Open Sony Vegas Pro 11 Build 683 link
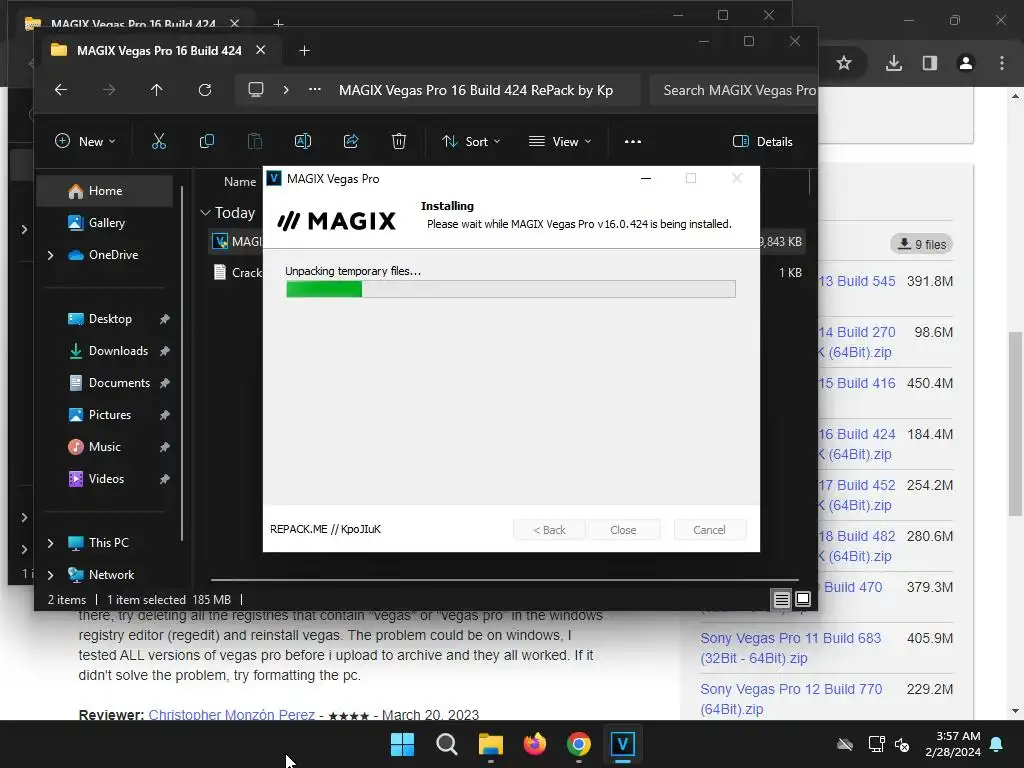The height and width of the screenshot is (768, 1024). tap(790, 648)
